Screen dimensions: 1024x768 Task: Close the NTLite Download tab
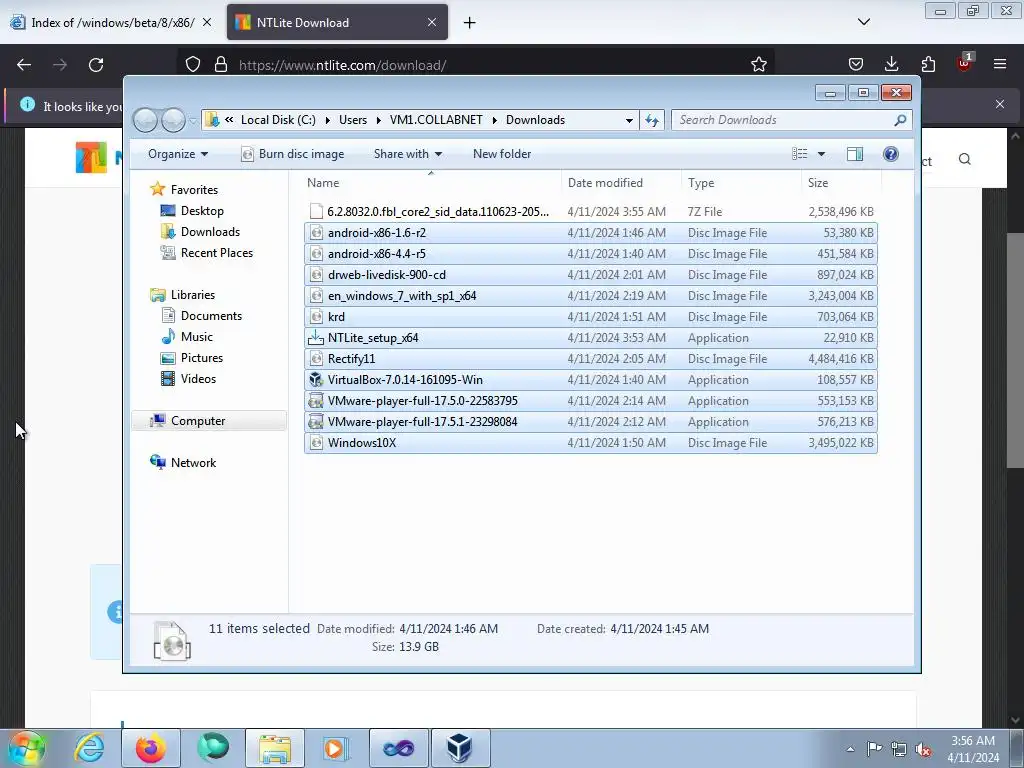coord(432,22)
